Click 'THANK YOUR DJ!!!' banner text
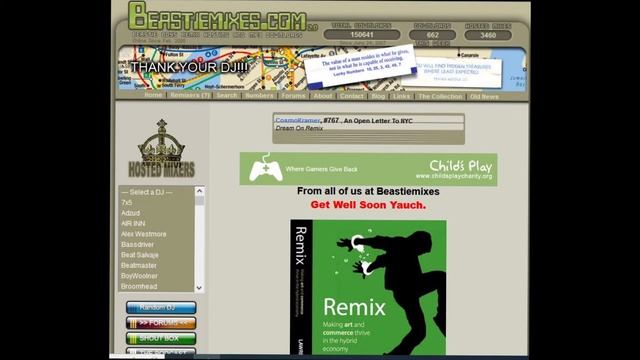The image size is (640, 360). click(x=189, y=67)
